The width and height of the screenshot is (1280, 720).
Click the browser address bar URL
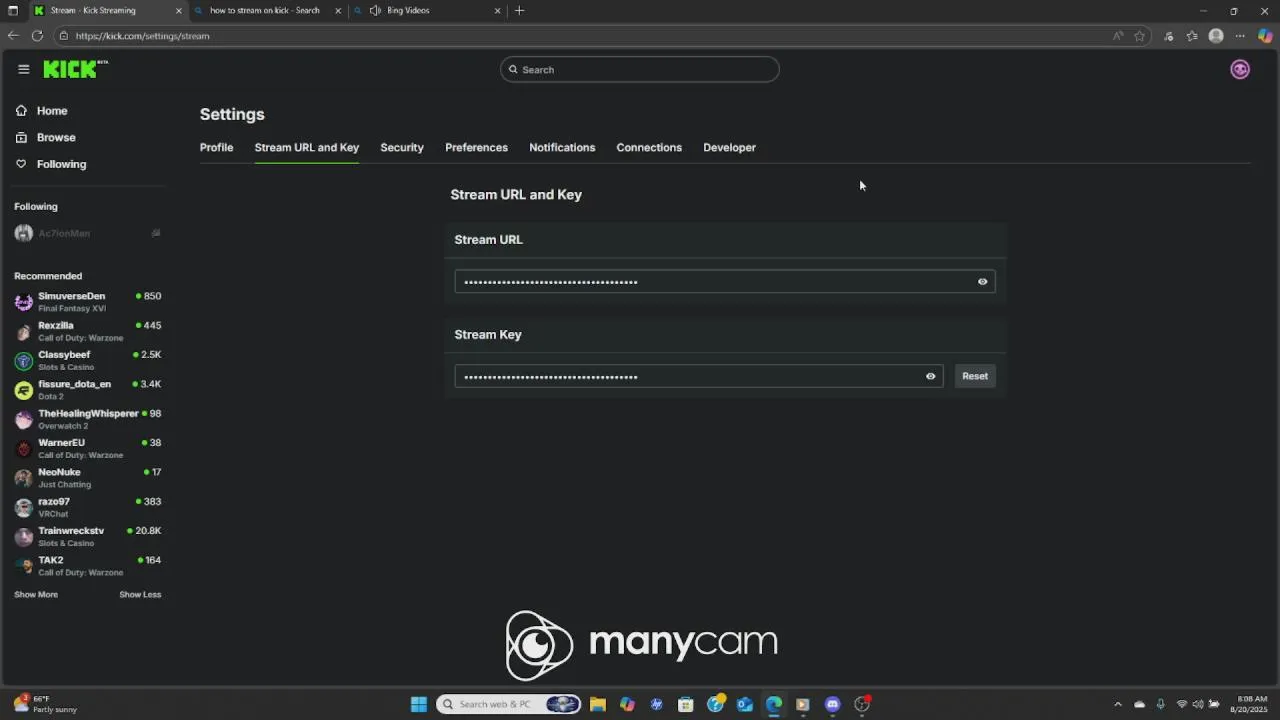pyautogui.click(x=142, y=36)
